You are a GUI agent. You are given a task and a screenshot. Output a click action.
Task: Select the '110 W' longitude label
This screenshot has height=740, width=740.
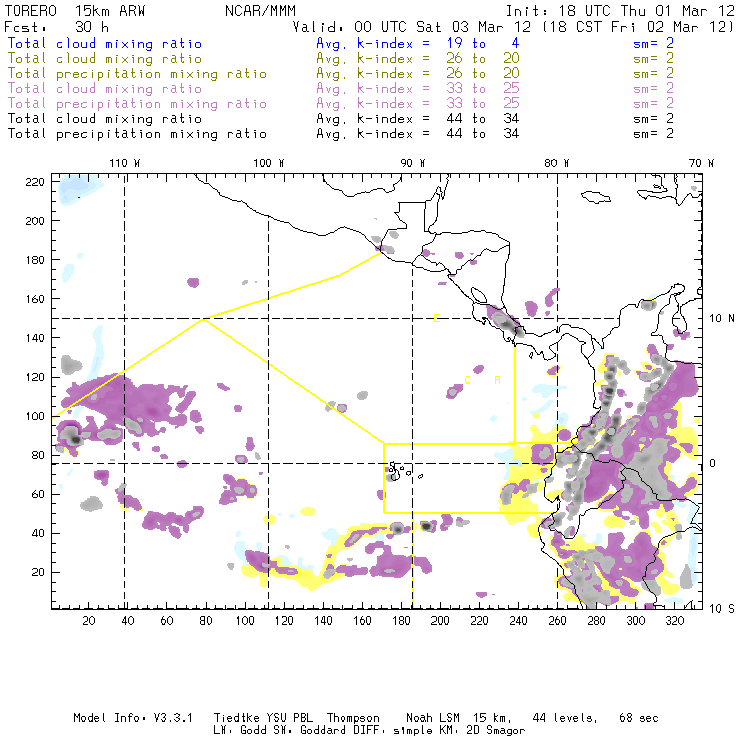[125, 163]
